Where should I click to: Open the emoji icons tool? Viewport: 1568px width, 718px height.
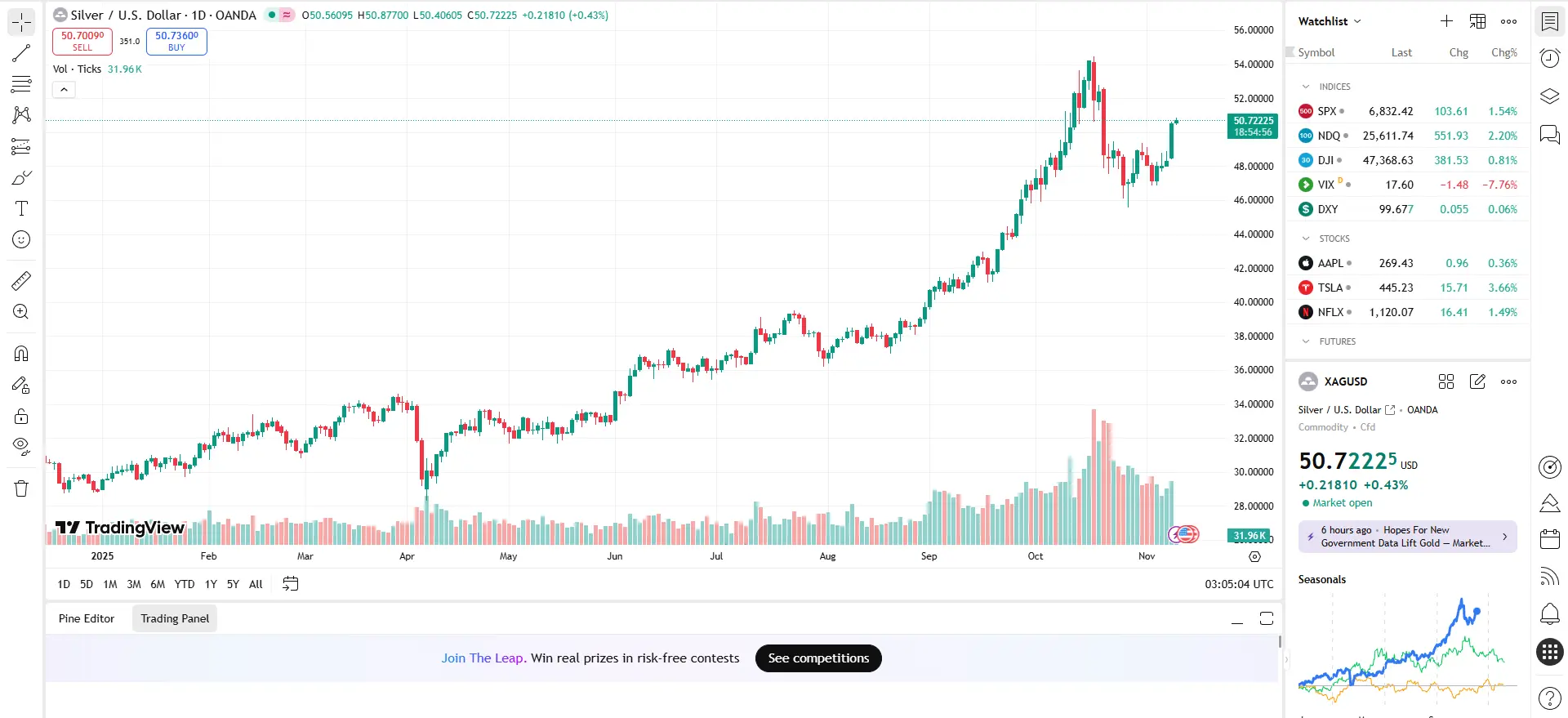click(x=21, y=239)
